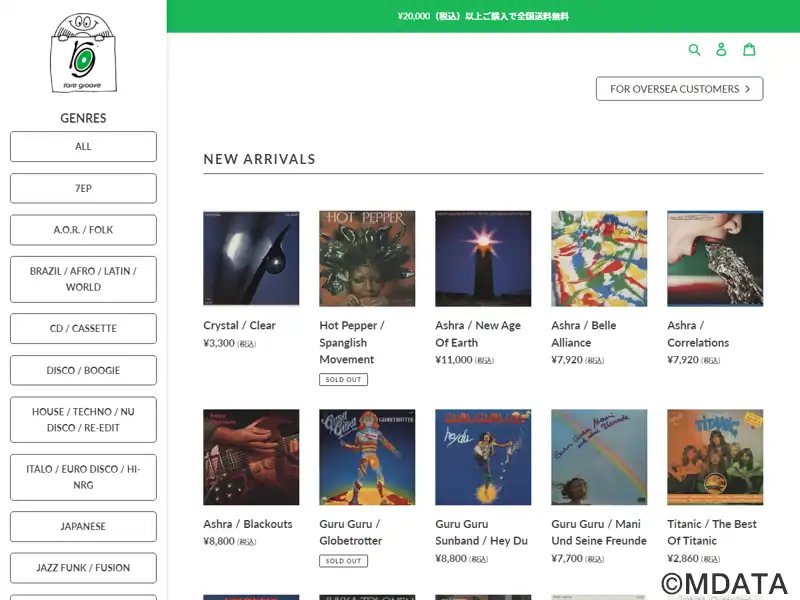Select the ALL genre

[83, 146]
